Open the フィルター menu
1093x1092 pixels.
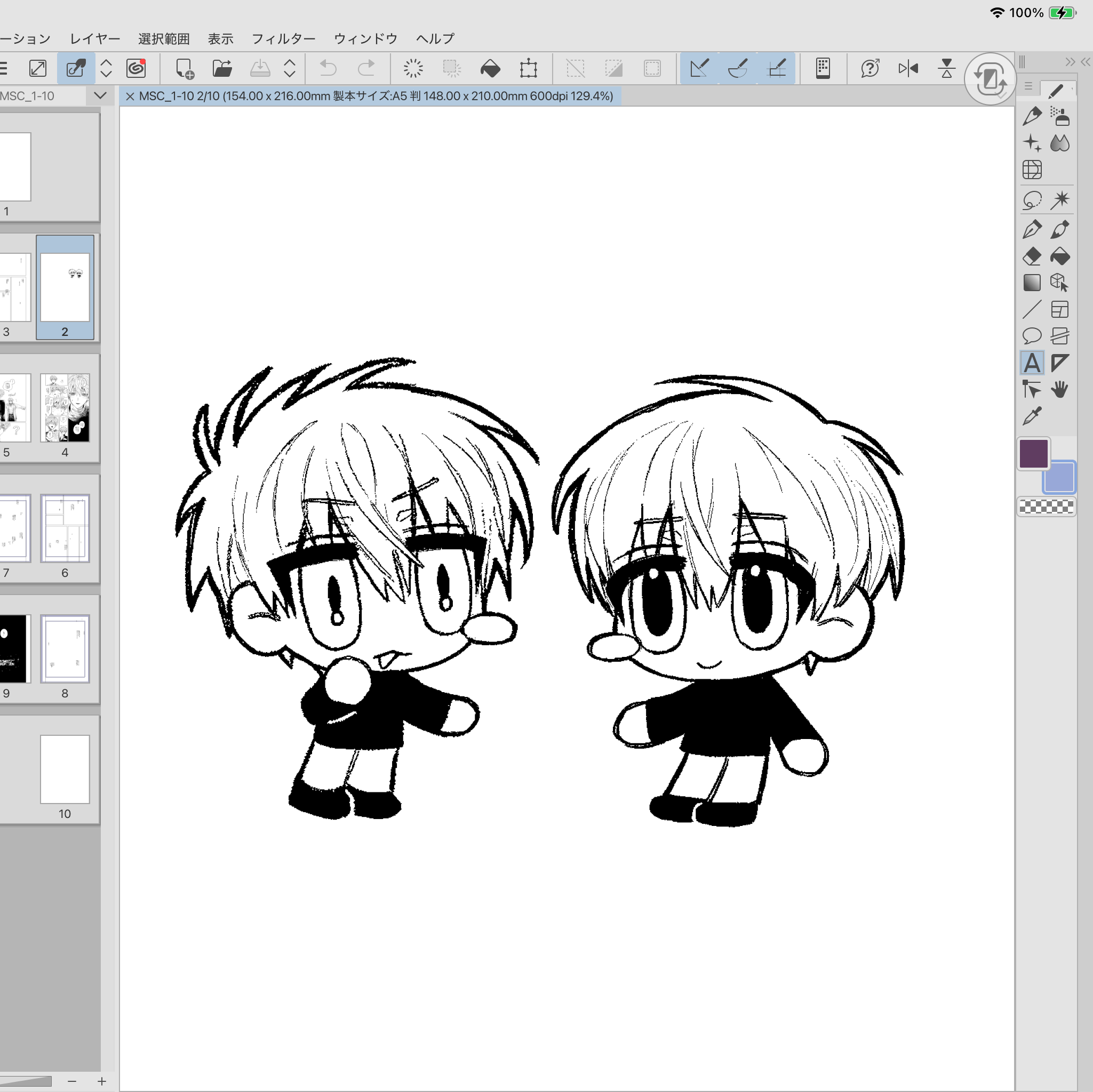coord(283,38)
